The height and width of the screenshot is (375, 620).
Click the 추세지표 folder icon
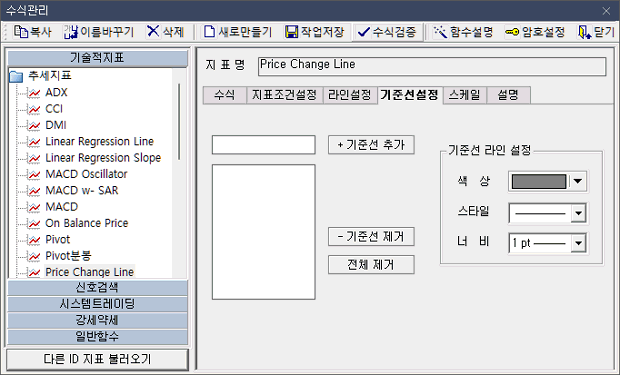tap(16, 76)
